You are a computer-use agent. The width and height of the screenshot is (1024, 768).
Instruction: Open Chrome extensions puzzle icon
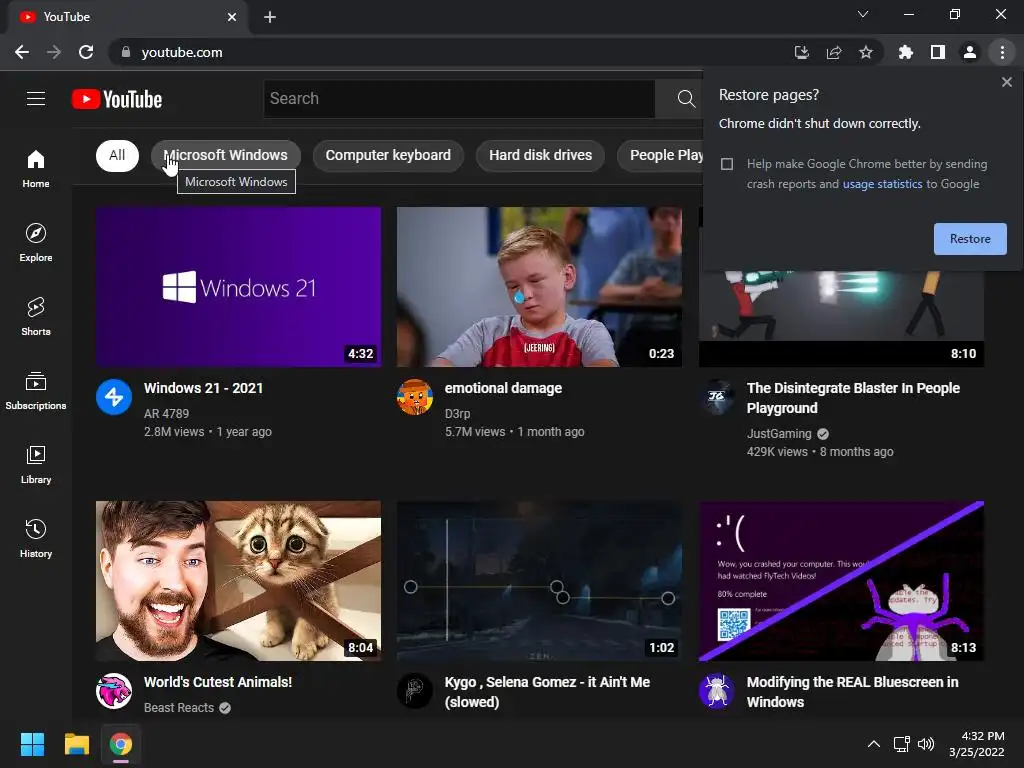pyautogui.click(x=906, y=52)
